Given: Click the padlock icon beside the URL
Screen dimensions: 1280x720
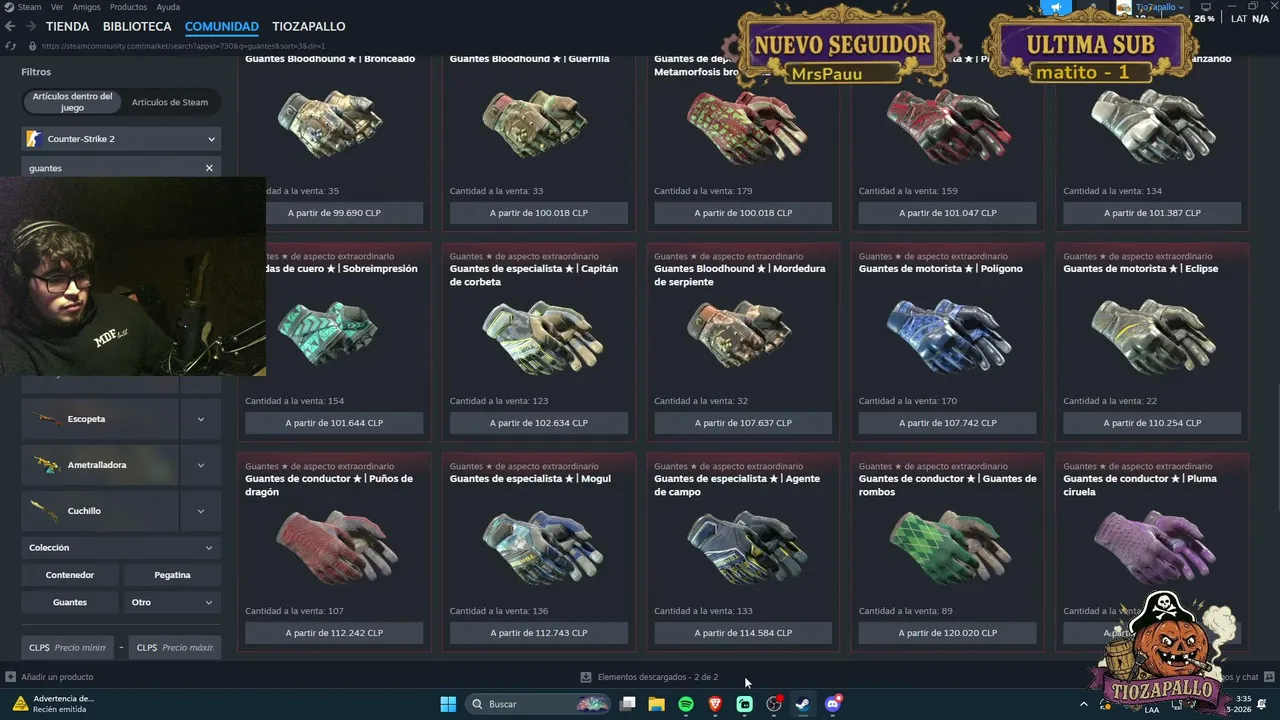Looking at the screenshot, I should (33, 46).
